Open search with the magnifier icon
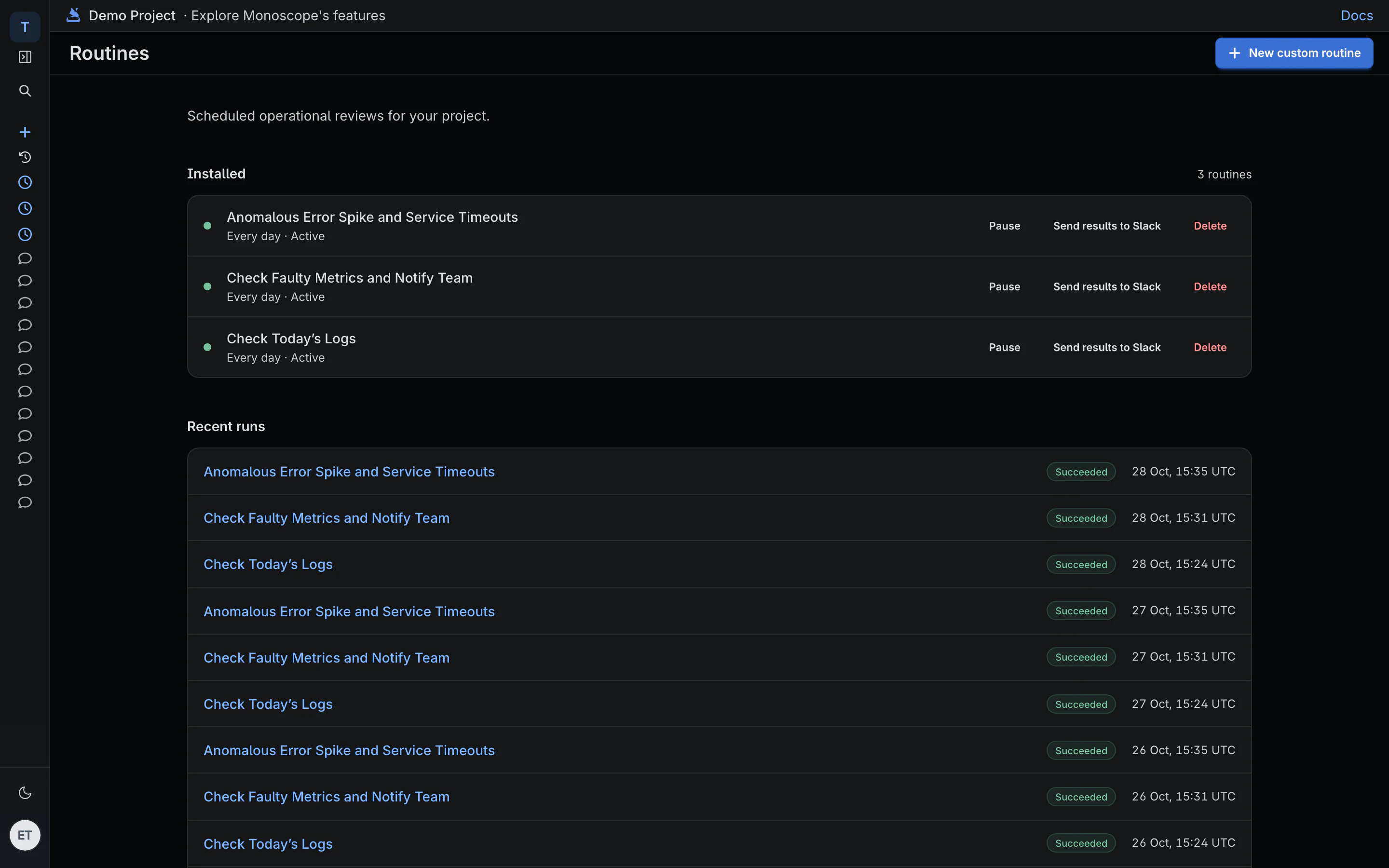The height and width of the screenshot is (868, 1389). tap(25, 91)
